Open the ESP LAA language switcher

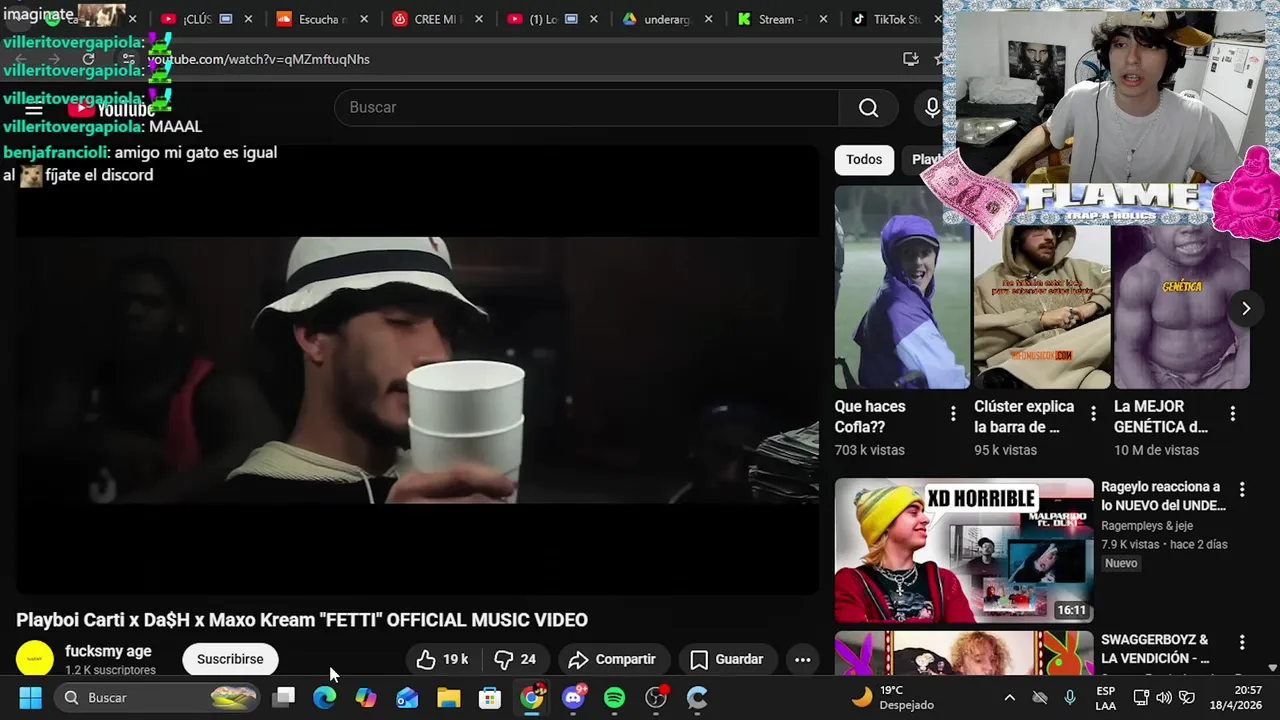click(1105, 697)
